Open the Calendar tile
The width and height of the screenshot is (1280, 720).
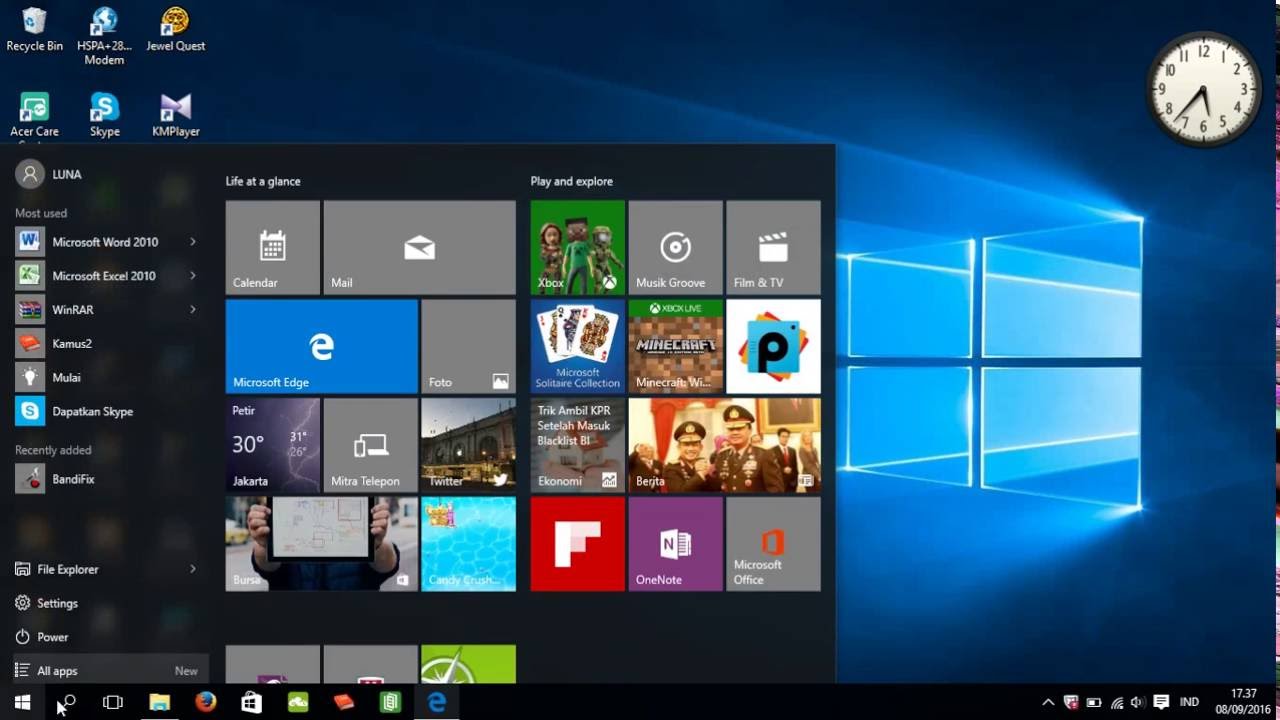273,248
